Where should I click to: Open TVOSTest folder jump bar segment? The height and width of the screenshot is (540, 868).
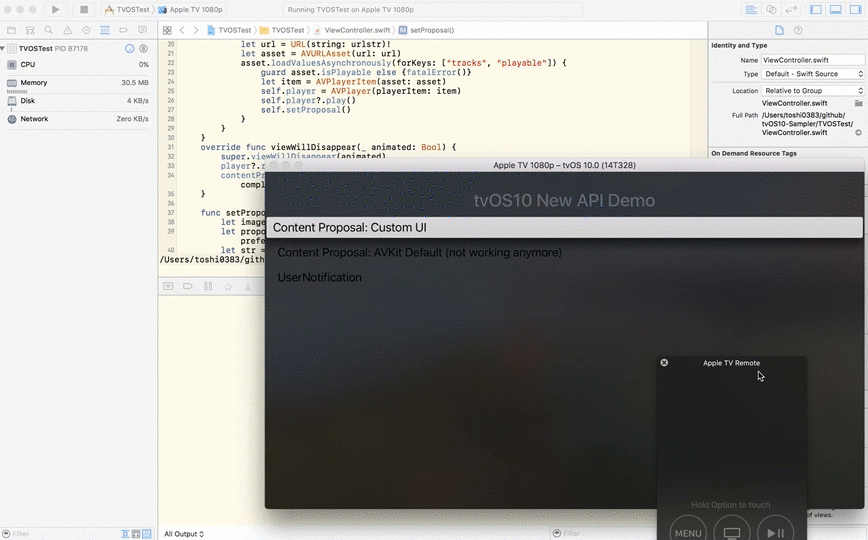point(282,30)
